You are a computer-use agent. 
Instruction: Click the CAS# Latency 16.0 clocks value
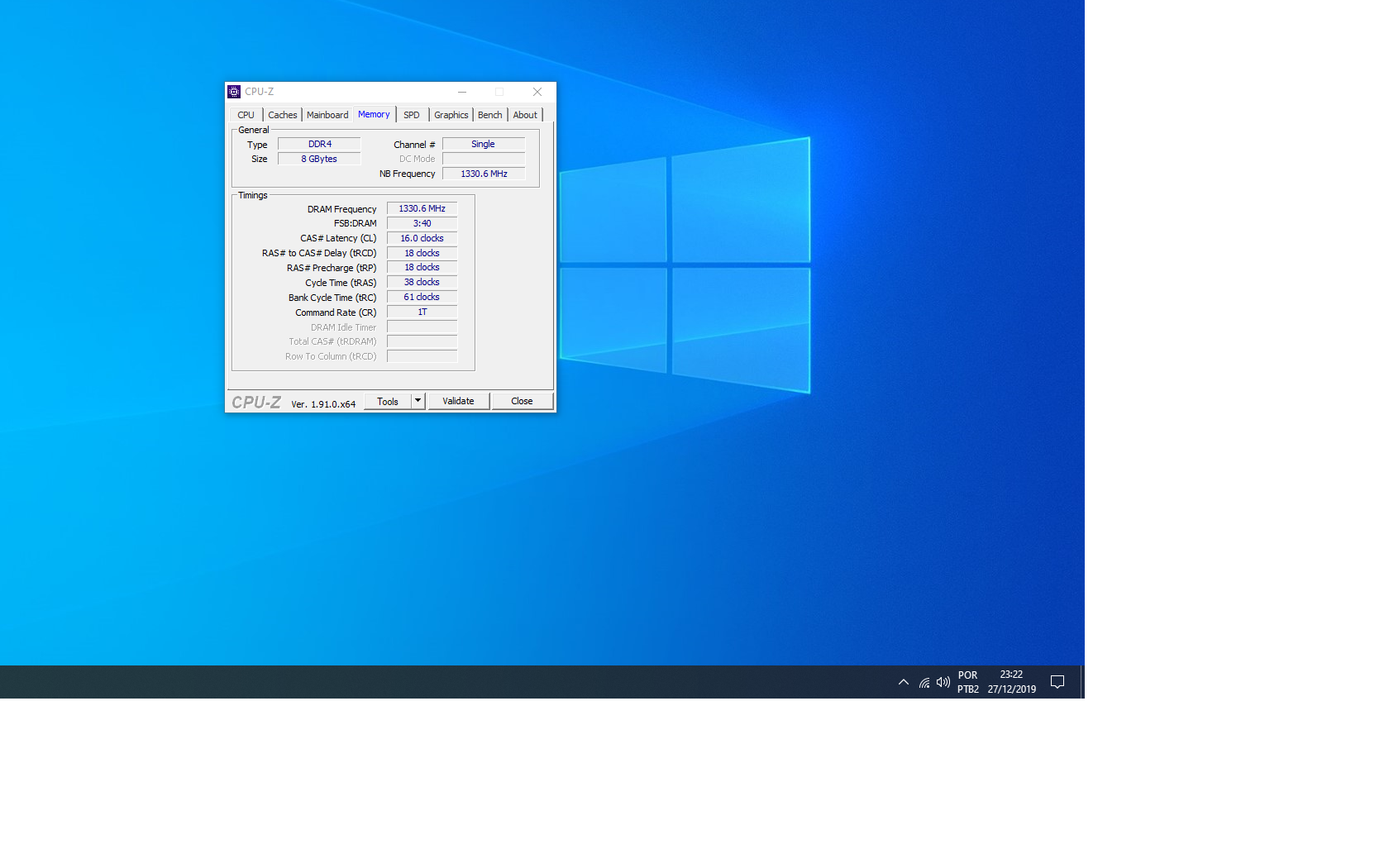[422, 238]
